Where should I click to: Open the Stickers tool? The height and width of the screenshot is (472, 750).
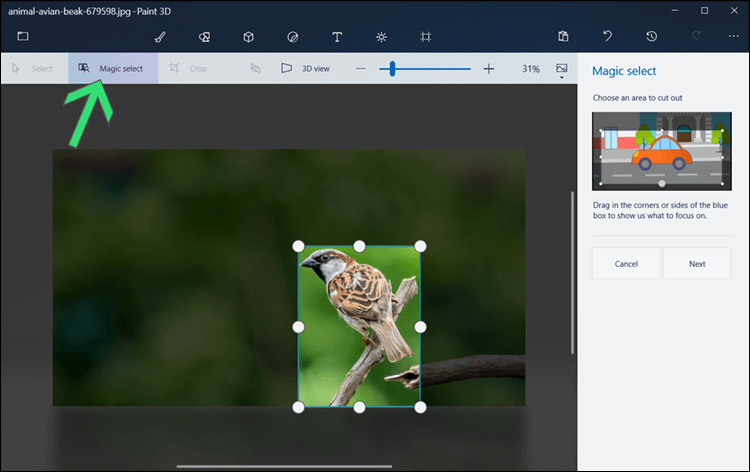click(x=293, y=37)
